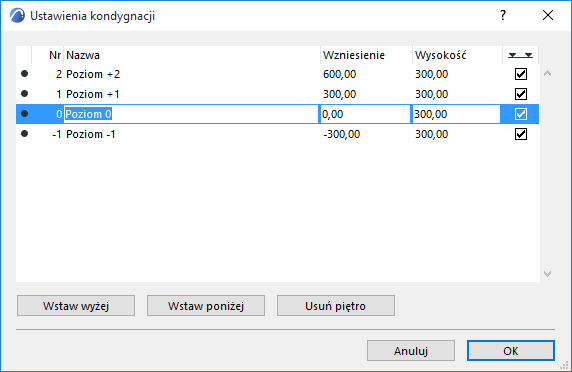Click story number -1 in Nr column

click(x=57, y=135)
